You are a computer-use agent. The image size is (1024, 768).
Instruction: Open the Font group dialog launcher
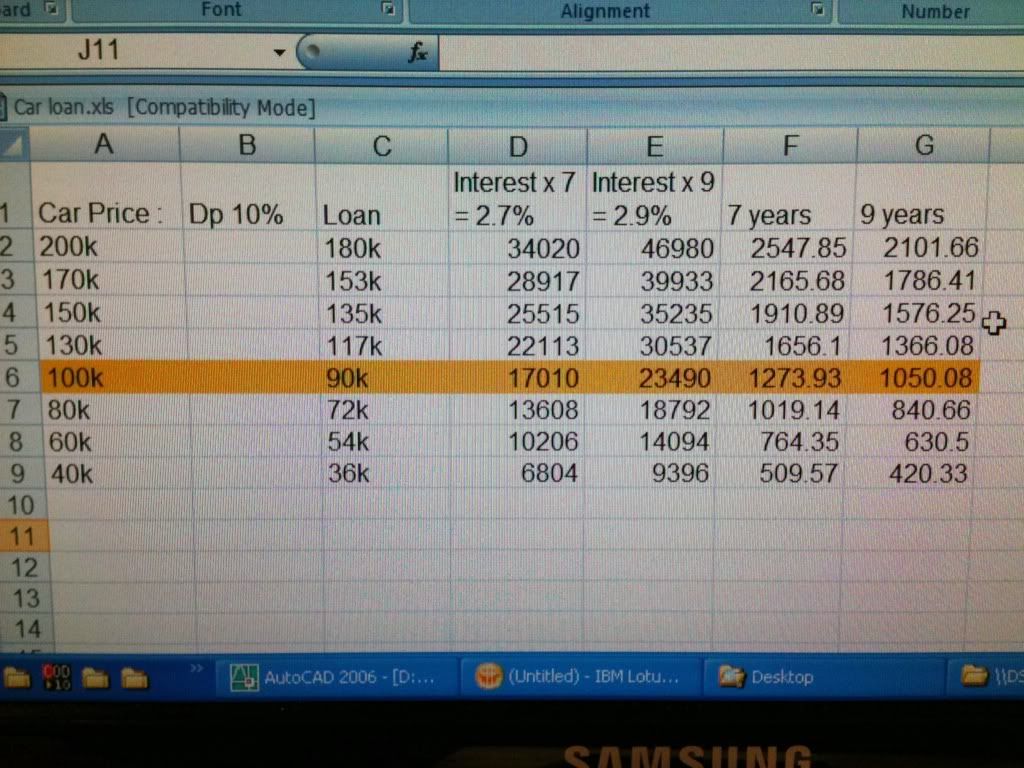(389, 10)
